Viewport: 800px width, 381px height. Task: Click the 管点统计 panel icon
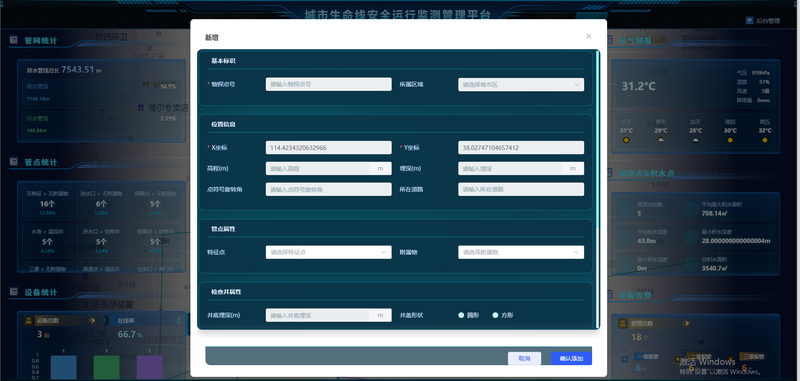point(14,162)
